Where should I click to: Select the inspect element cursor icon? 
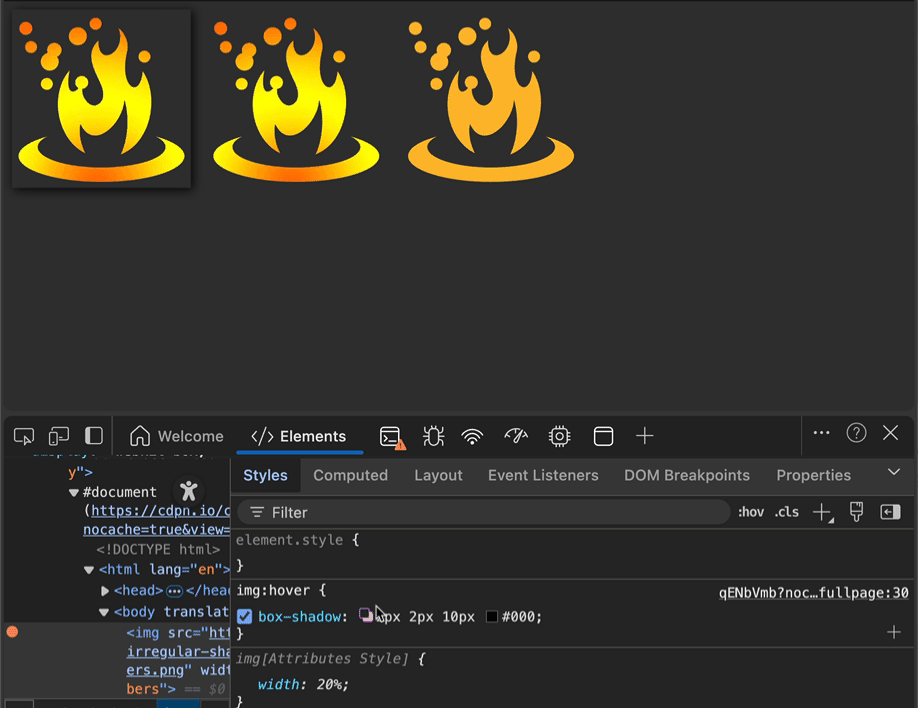click(23, 435)
